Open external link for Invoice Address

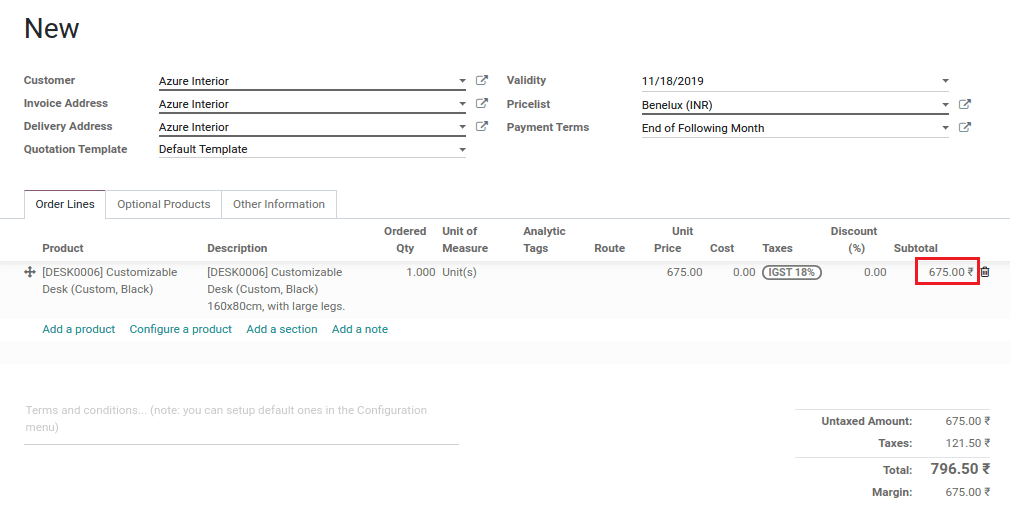[x=481, y=104]
